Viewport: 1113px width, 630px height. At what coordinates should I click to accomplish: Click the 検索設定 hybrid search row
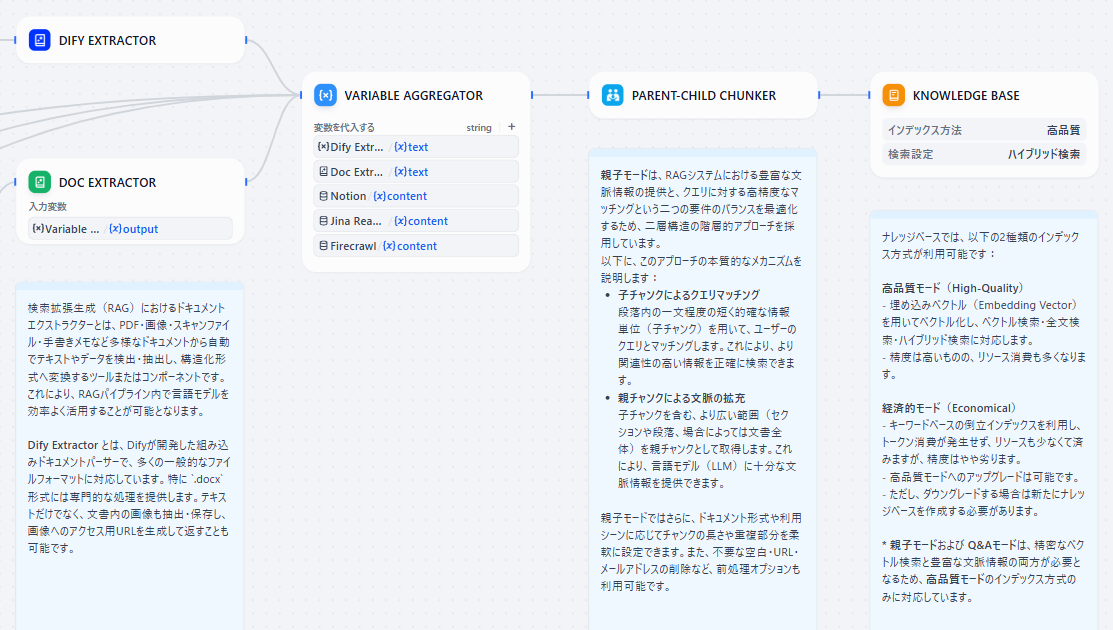983,155
